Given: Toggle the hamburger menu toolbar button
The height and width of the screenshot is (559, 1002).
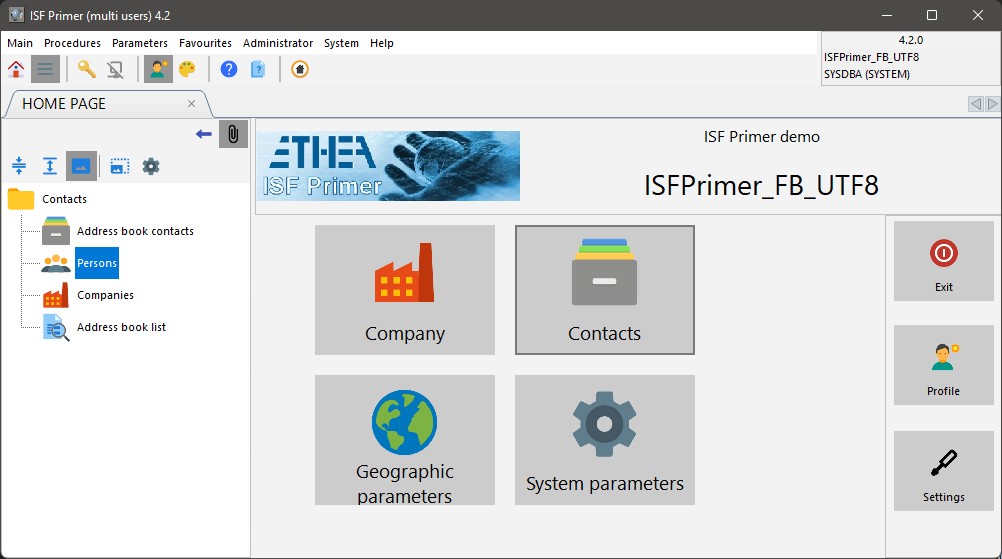Looking at the screenshot, I should point(45,69).
